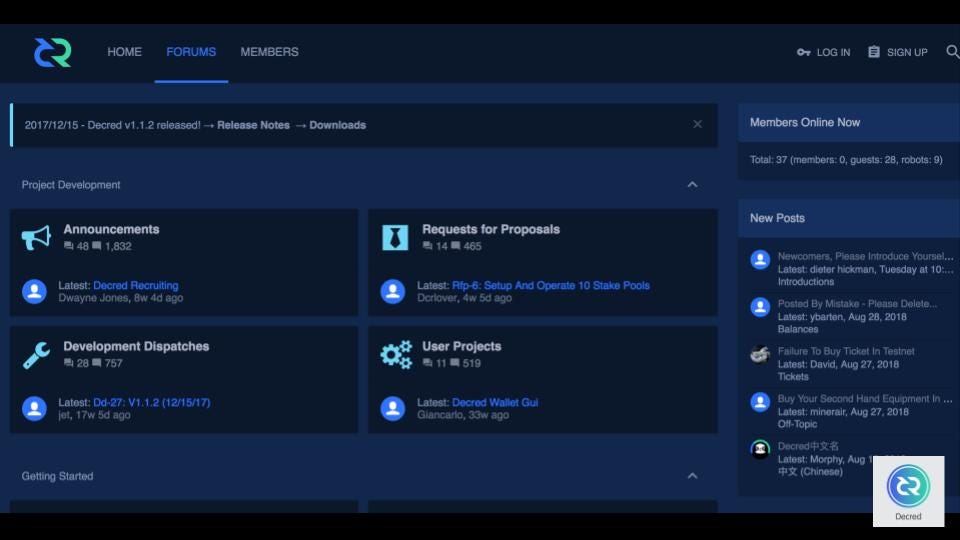Click the Announcements megaphone icon

pyautogui.click(x=36, y=238)
